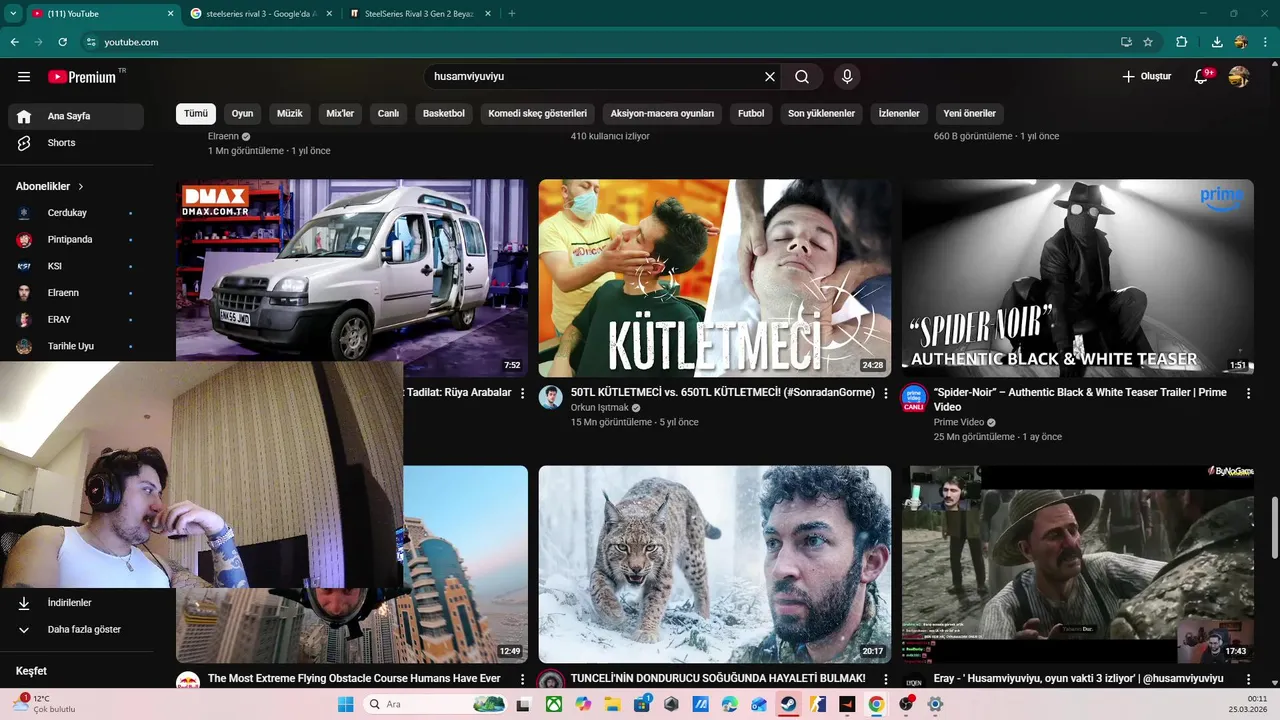Open Prime Video channel avatar

tap(914, 397)
